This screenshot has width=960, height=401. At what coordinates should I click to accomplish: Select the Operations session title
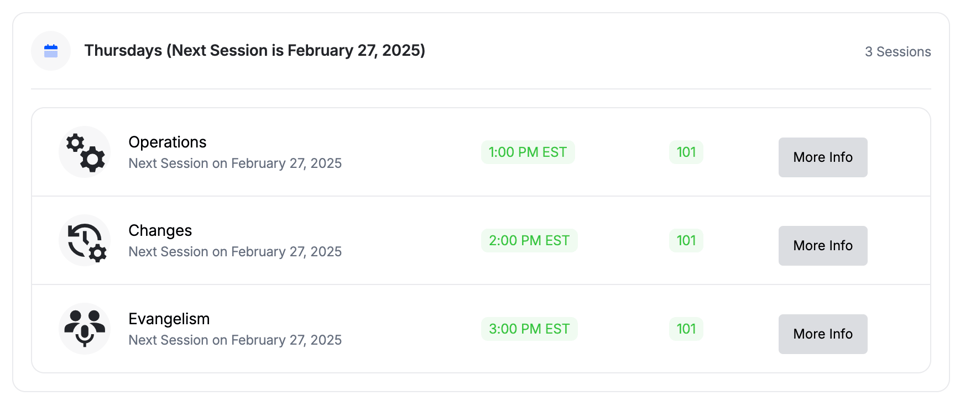click(167, 142)
